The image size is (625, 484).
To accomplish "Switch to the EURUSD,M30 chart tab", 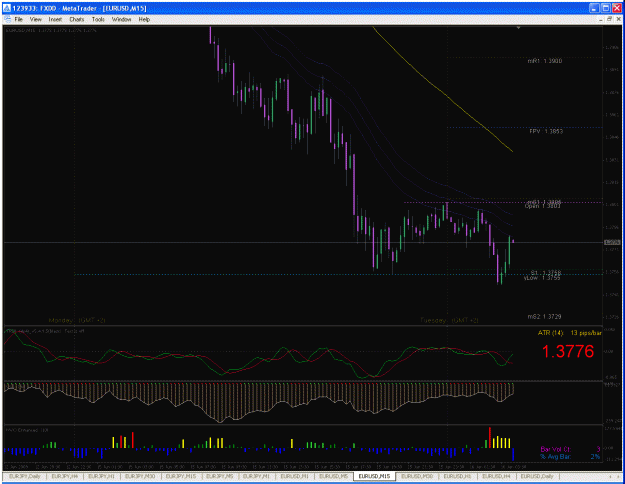I will coord(417,476).
